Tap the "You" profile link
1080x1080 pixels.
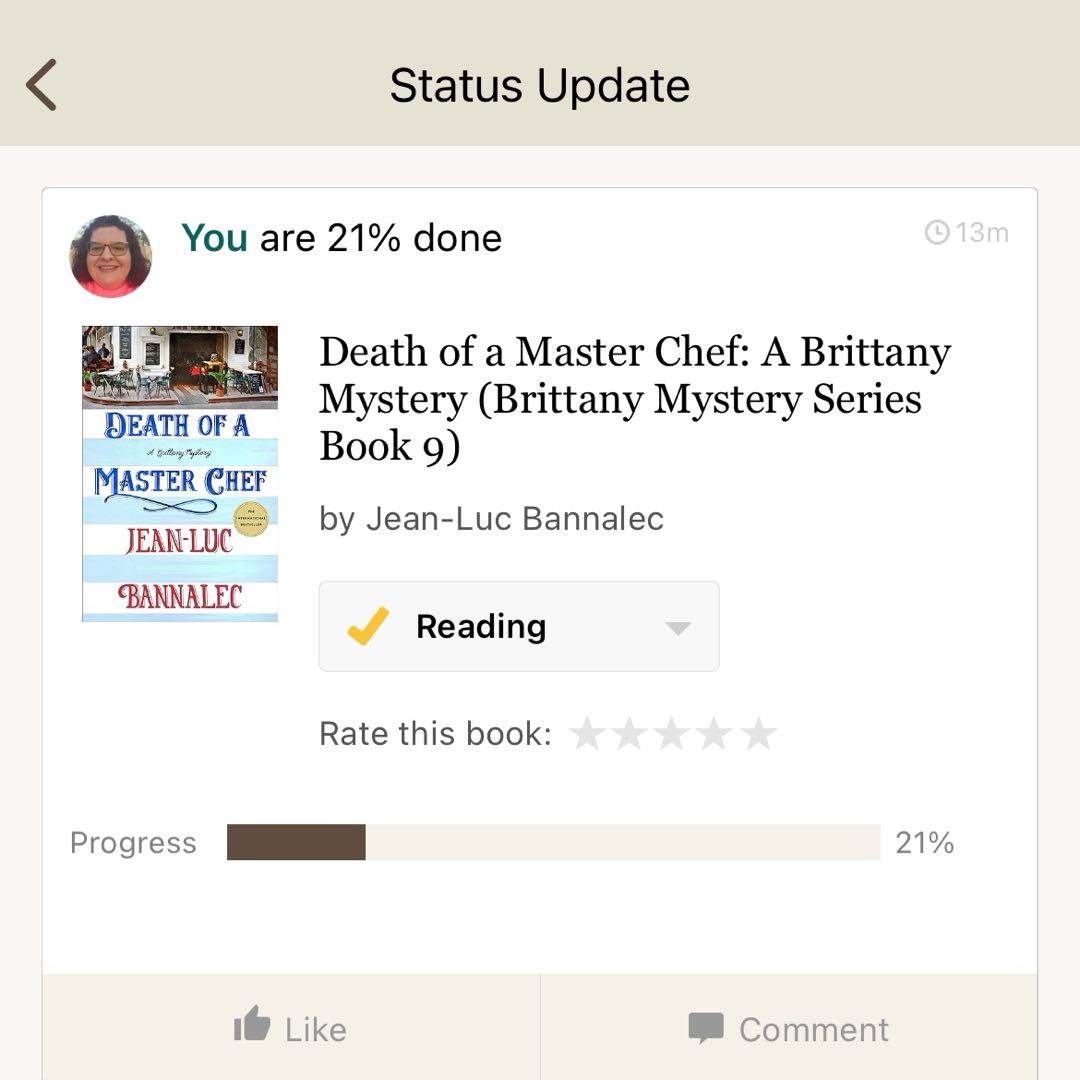point(214,238)
